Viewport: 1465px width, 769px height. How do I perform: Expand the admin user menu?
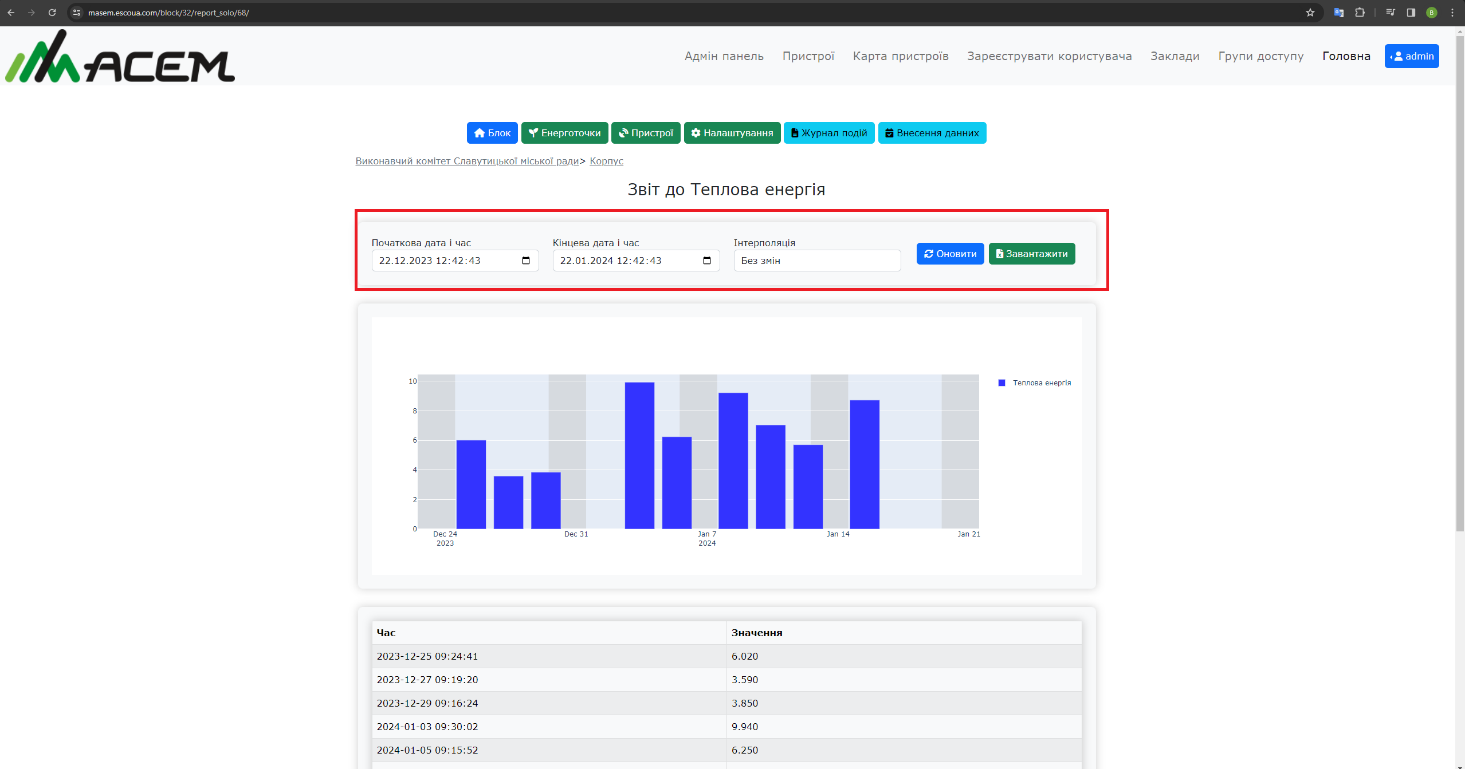(x=1411, y=56)
